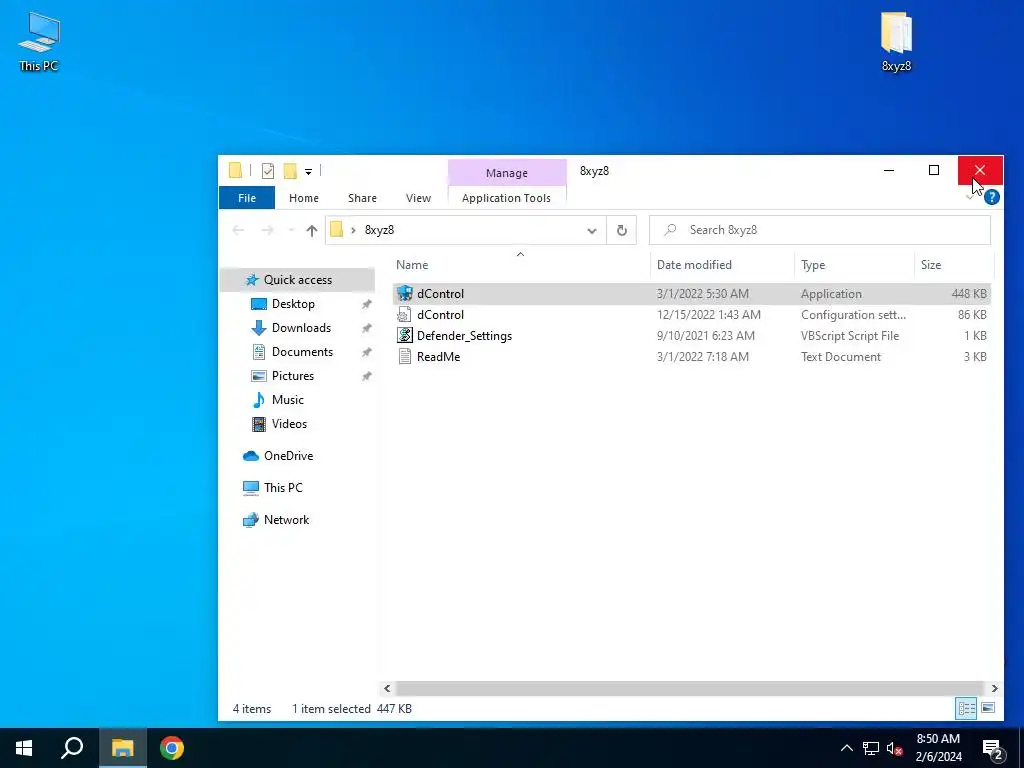Refresh the 8xyz8 folder view
This screenshot has width=1024, height=768.
coord(621,230)
